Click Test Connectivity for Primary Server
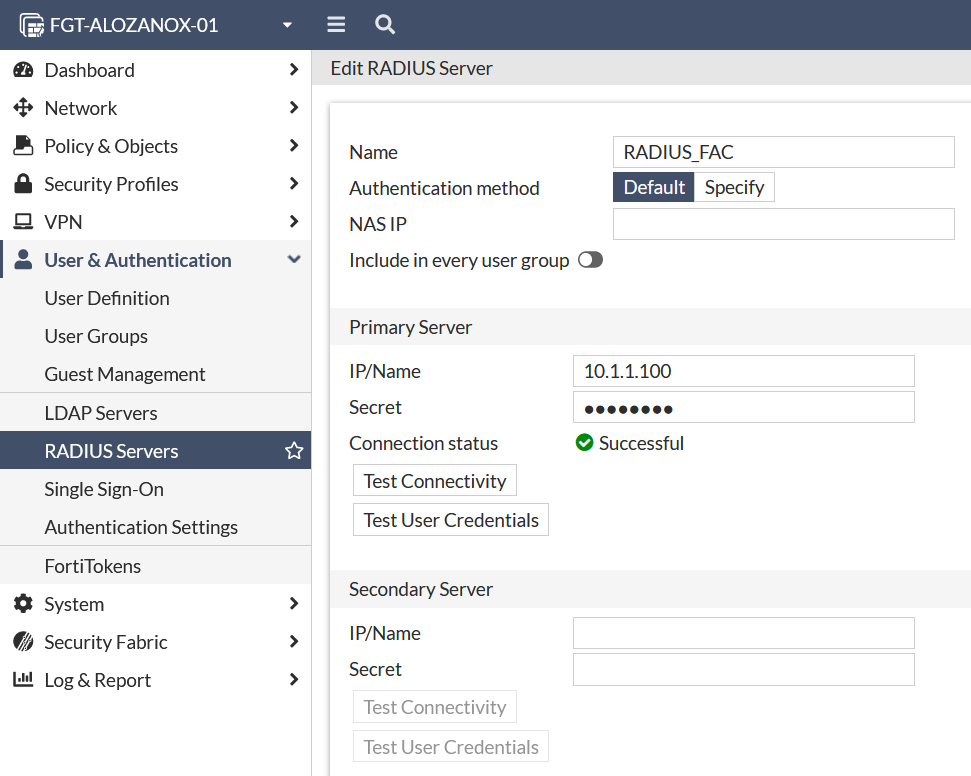 435,481
